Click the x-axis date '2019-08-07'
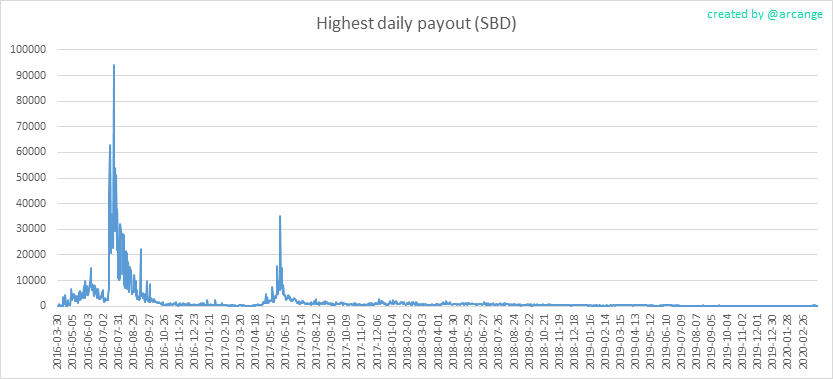Viewport: 833px width, 379px height. click(x=697, y=341)
